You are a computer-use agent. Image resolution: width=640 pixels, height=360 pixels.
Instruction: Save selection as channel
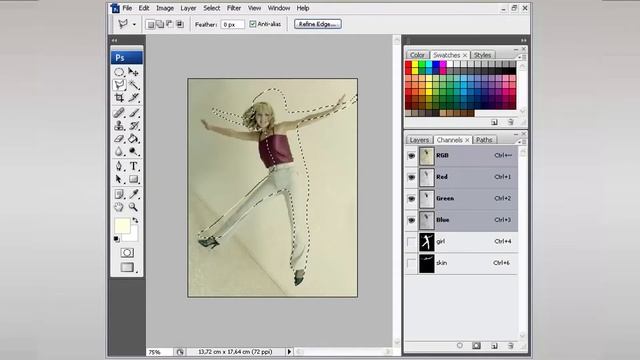coord(476,346)
